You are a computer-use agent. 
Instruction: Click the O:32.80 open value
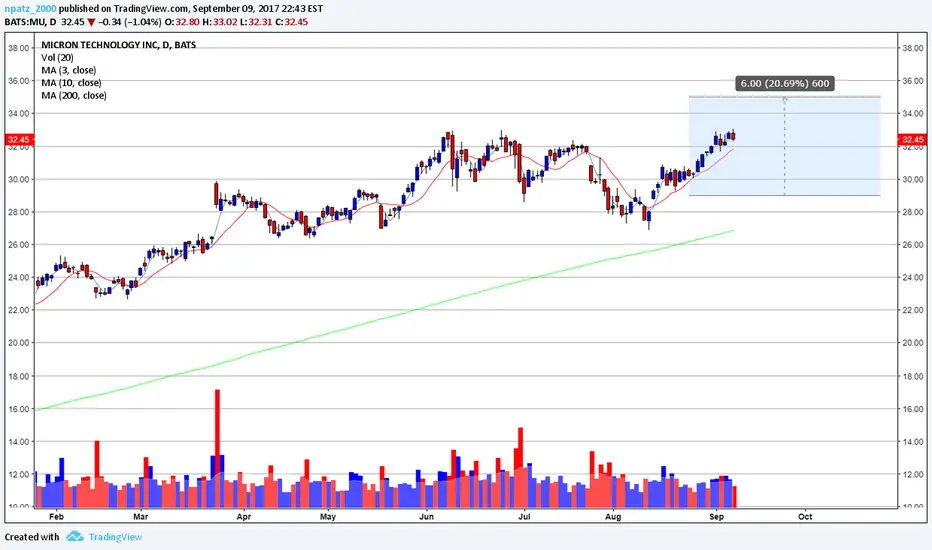click(x=182, y=22)
